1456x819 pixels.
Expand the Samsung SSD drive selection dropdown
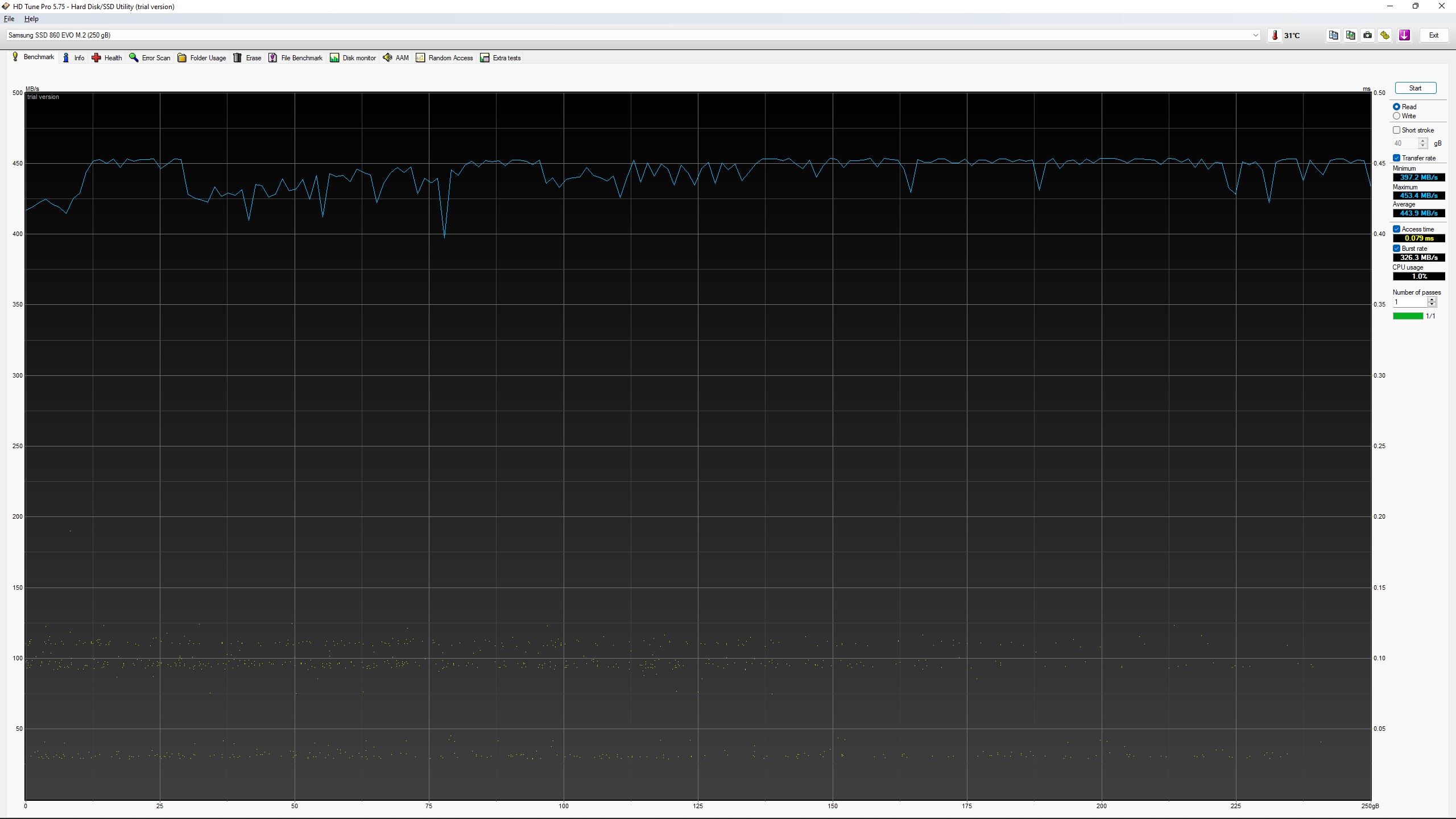1255,35
